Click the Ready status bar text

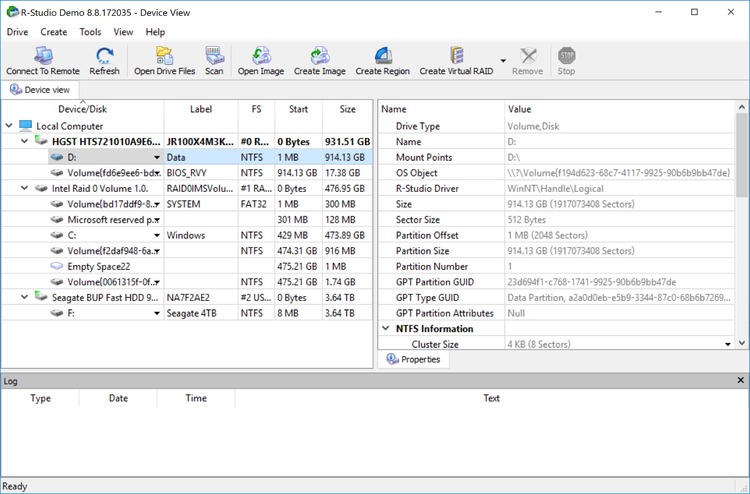pyautogui.click(x=14, y=486)
